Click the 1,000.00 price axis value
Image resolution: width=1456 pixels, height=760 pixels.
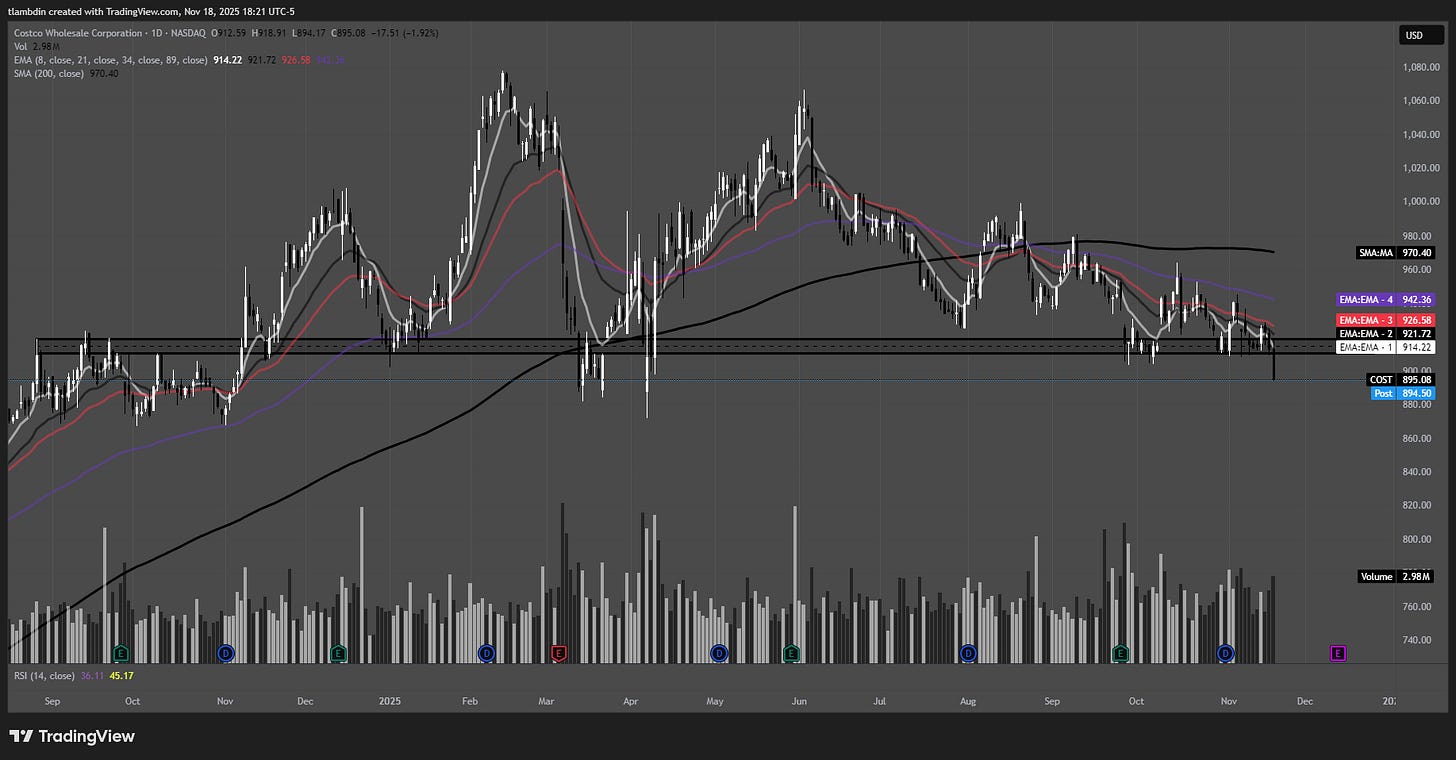click(x=1420, y=201)
